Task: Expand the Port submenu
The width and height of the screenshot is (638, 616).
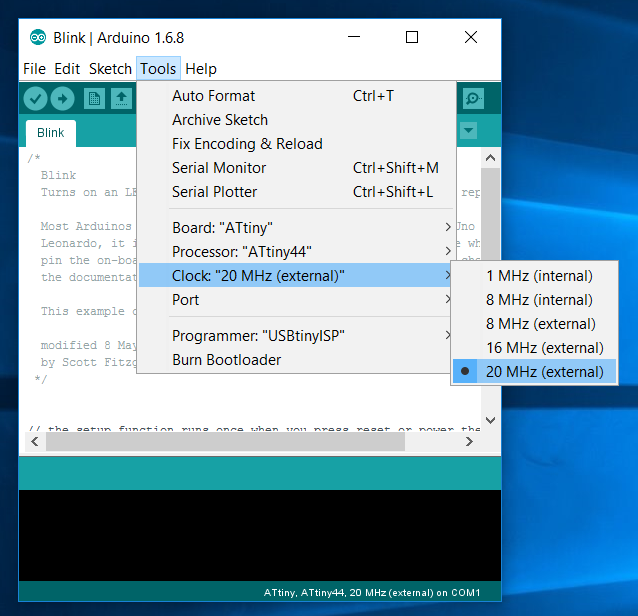Action: point(297,300)
